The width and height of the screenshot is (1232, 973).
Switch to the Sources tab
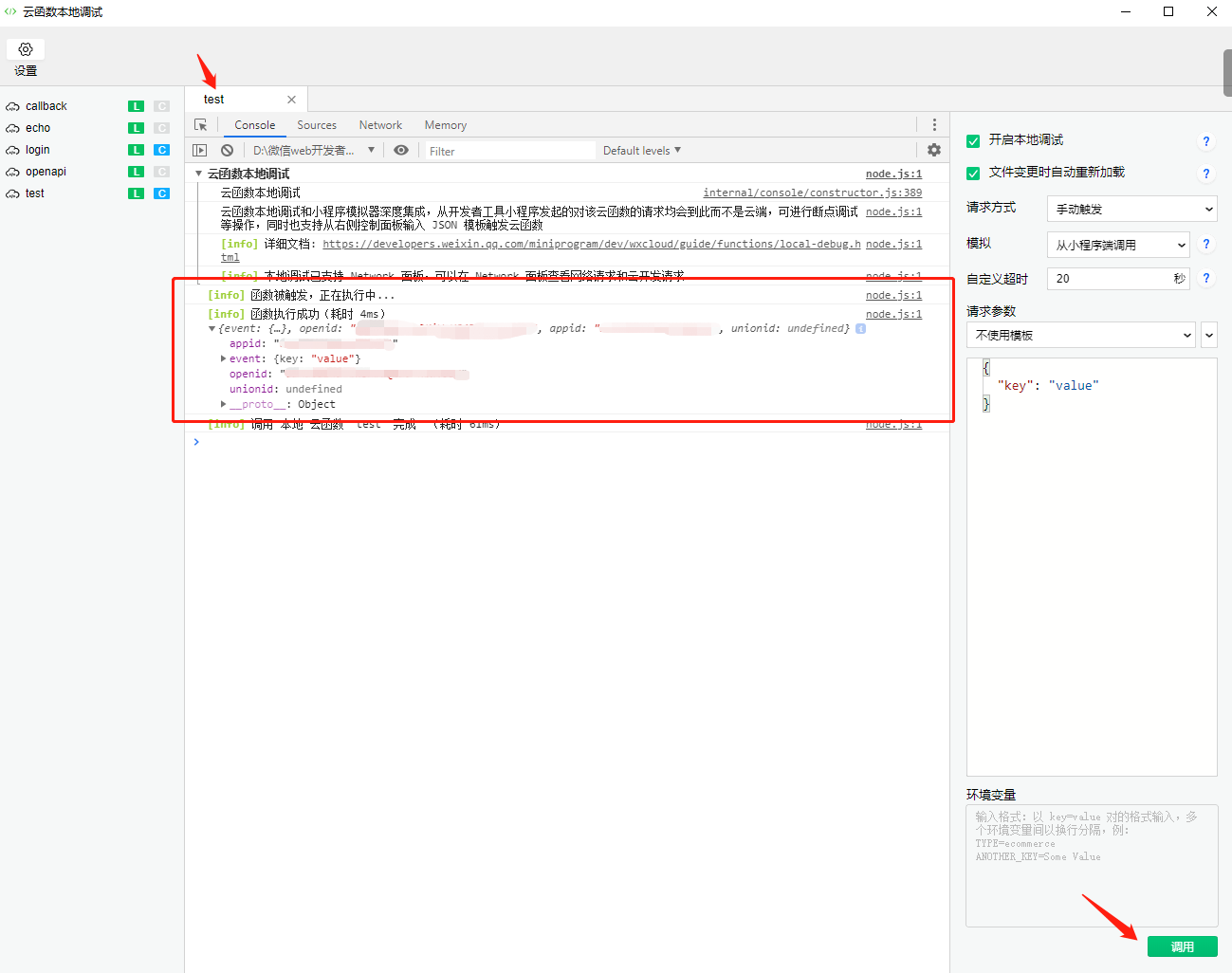coord(317,125)
